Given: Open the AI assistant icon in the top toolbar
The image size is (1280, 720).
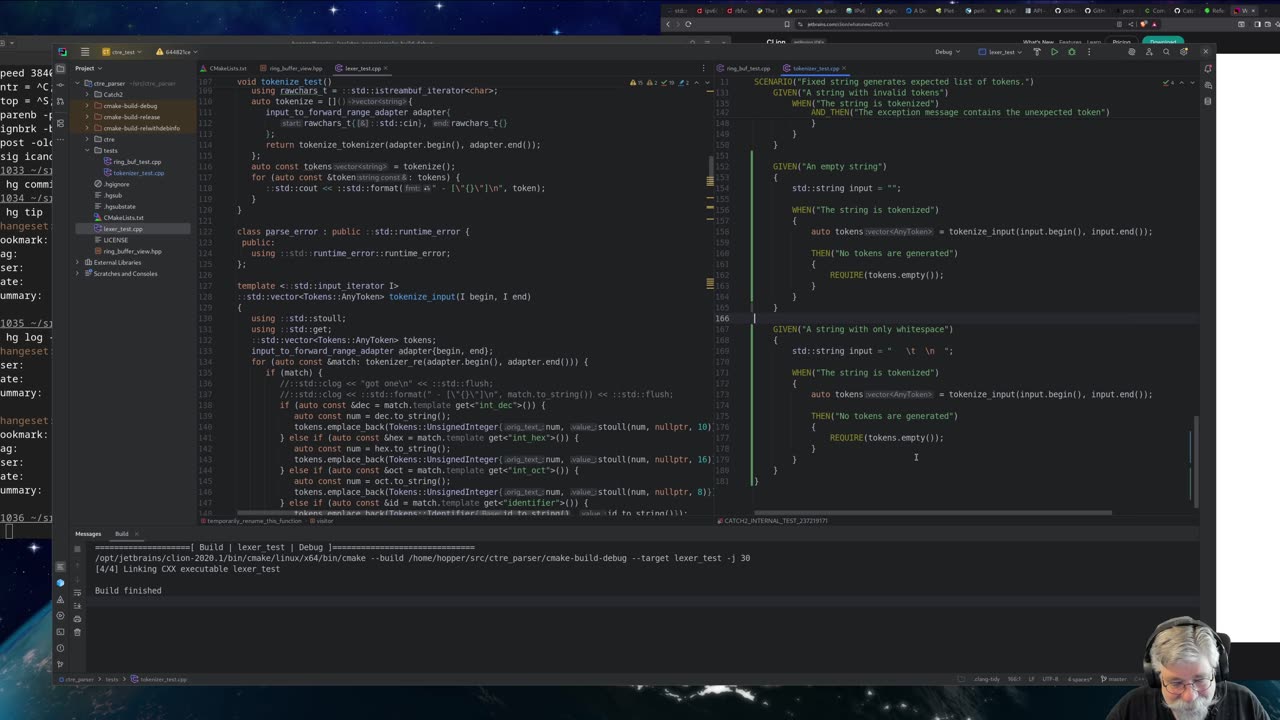Looking at the screenshot, I should click(x=1132, y=52).
